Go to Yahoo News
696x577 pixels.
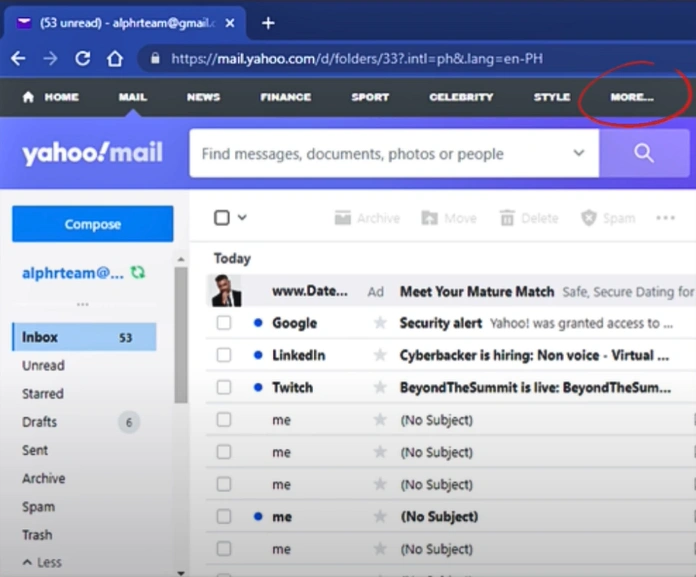[203, 97]
